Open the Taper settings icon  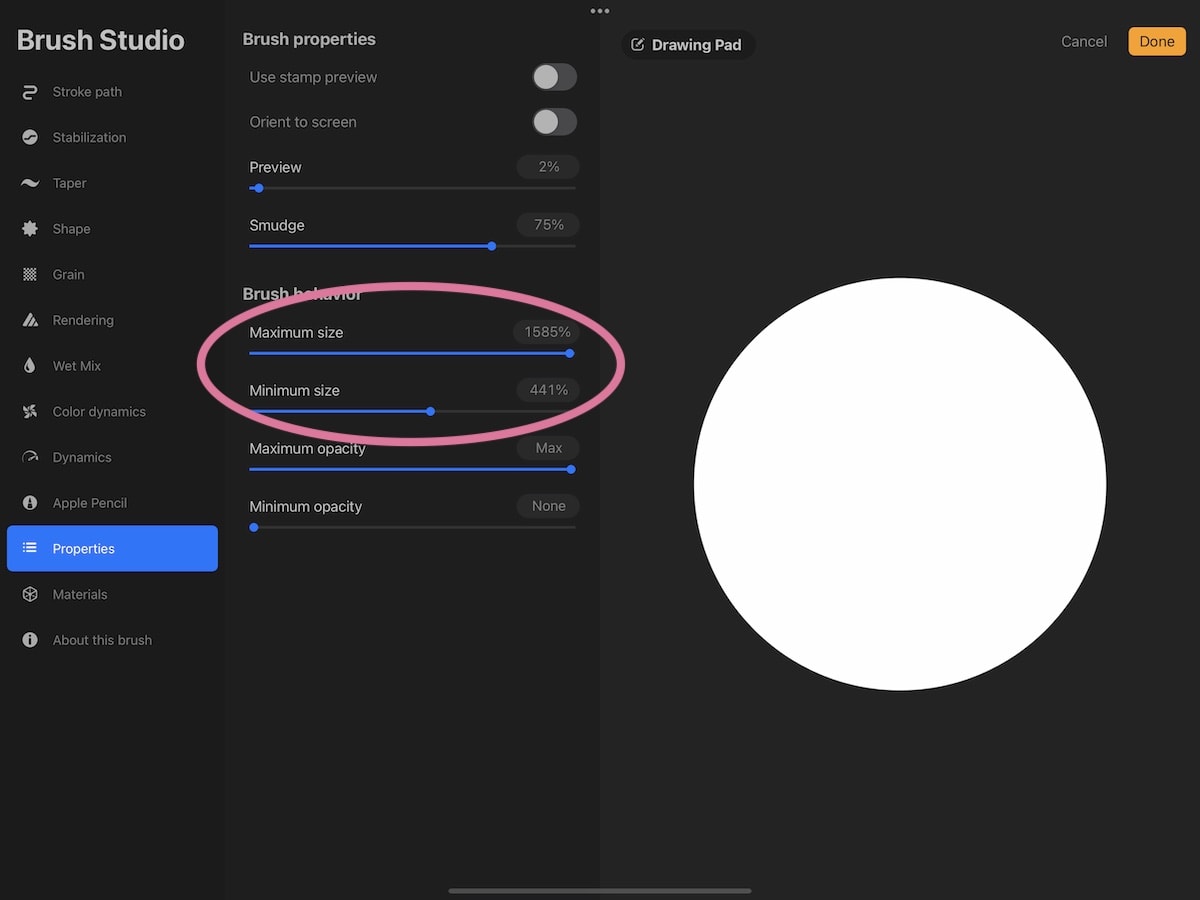click(30, 184)
